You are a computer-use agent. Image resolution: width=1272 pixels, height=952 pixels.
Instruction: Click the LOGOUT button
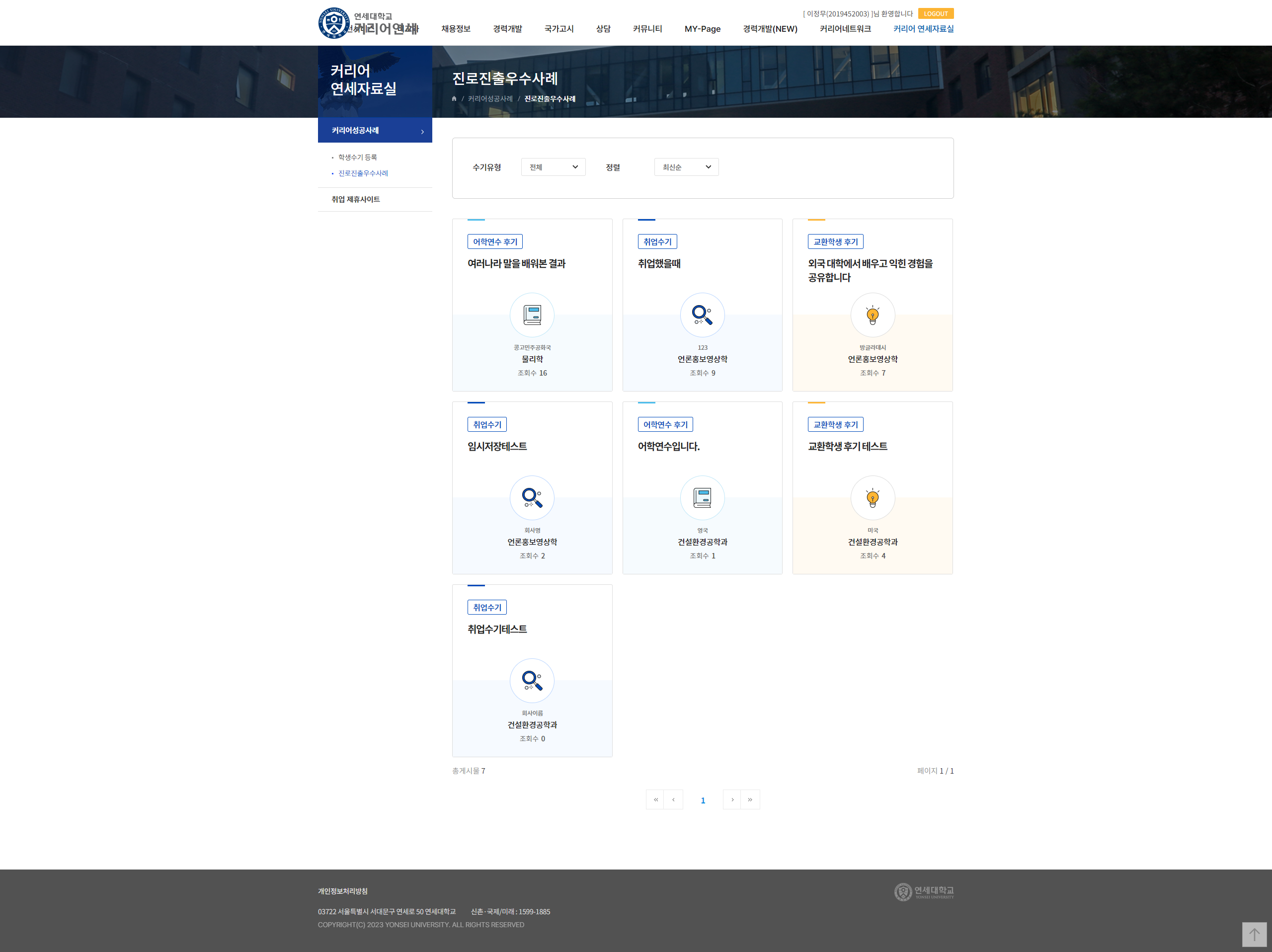[x=935, y=14]
